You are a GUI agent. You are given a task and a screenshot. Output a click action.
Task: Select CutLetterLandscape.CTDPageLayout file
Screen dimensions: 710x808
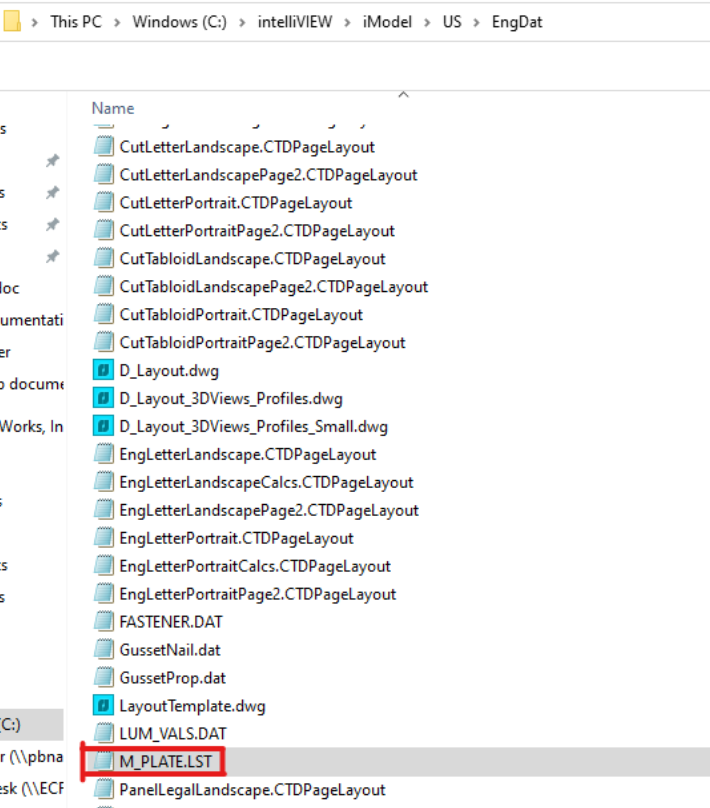click(246, 147)
